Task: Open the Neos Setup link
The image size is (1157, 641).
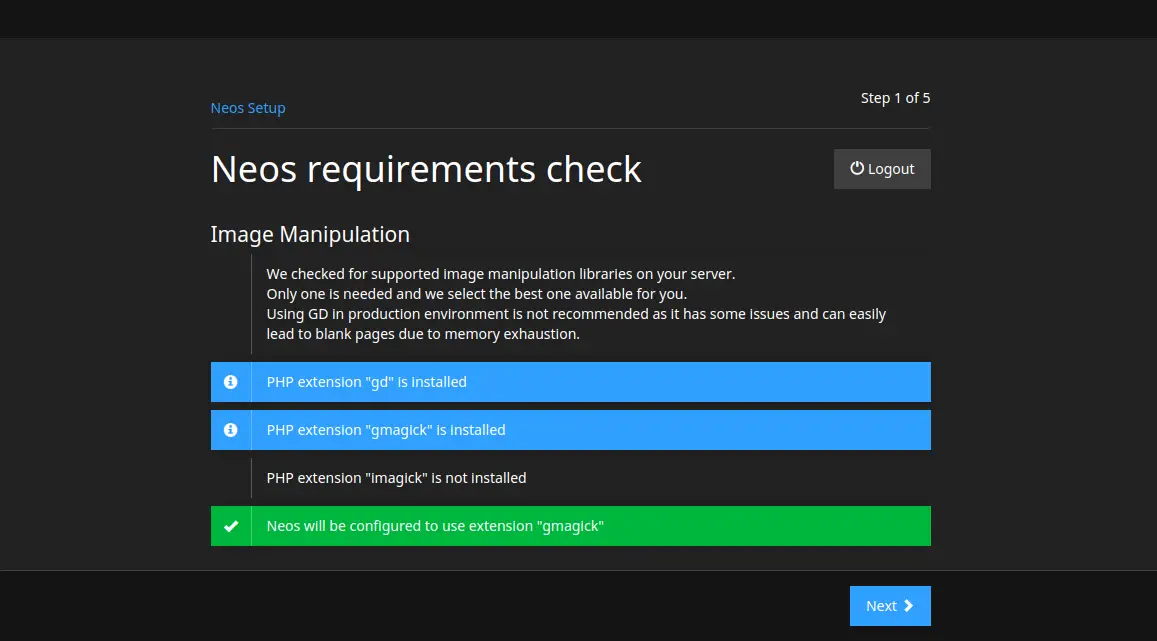Action: (x=248, y=108)
